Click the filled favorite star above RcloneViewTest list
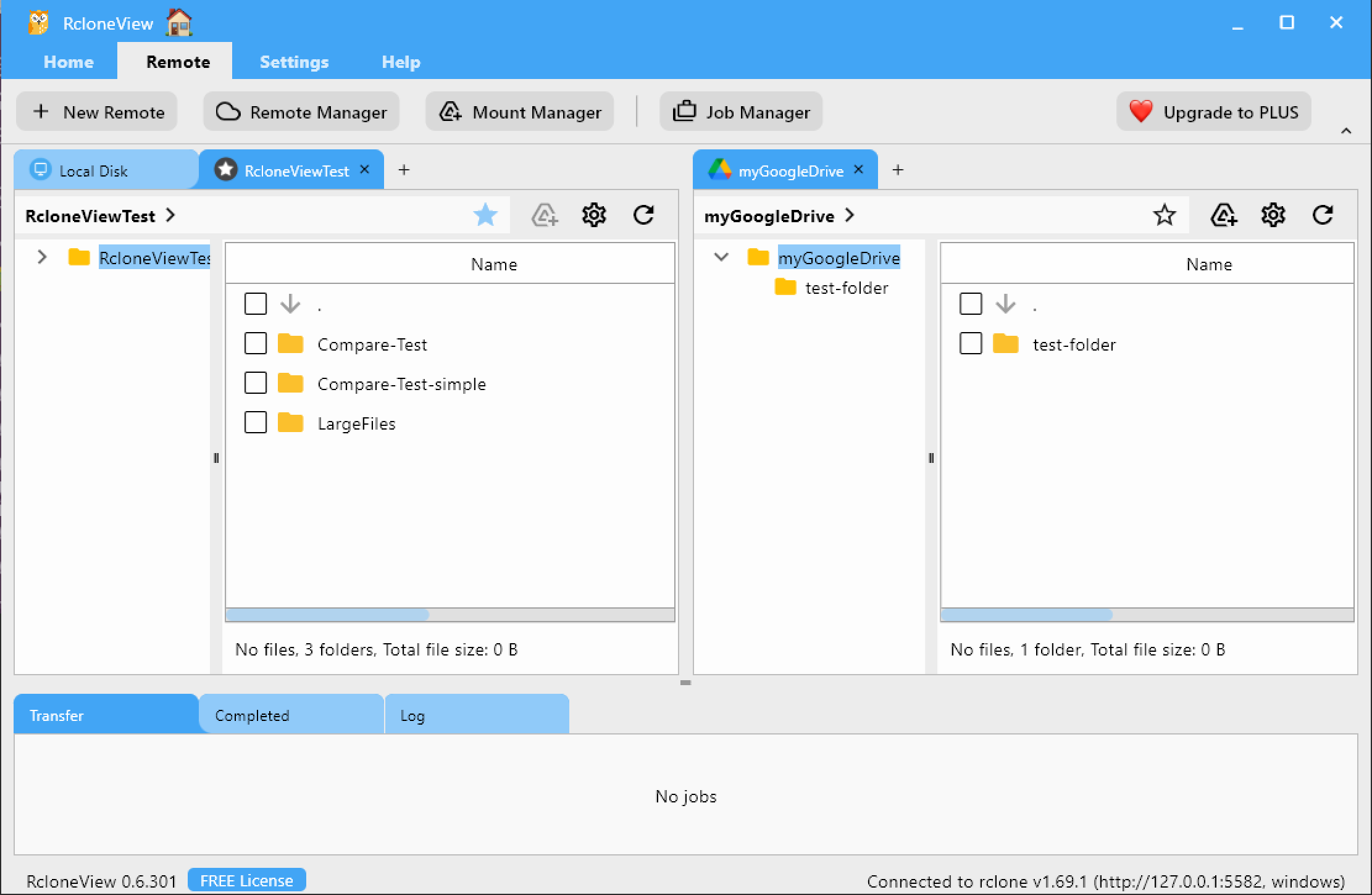Image resolution: width=1372 pixels, height=895 pixels. tap(485, 215)
